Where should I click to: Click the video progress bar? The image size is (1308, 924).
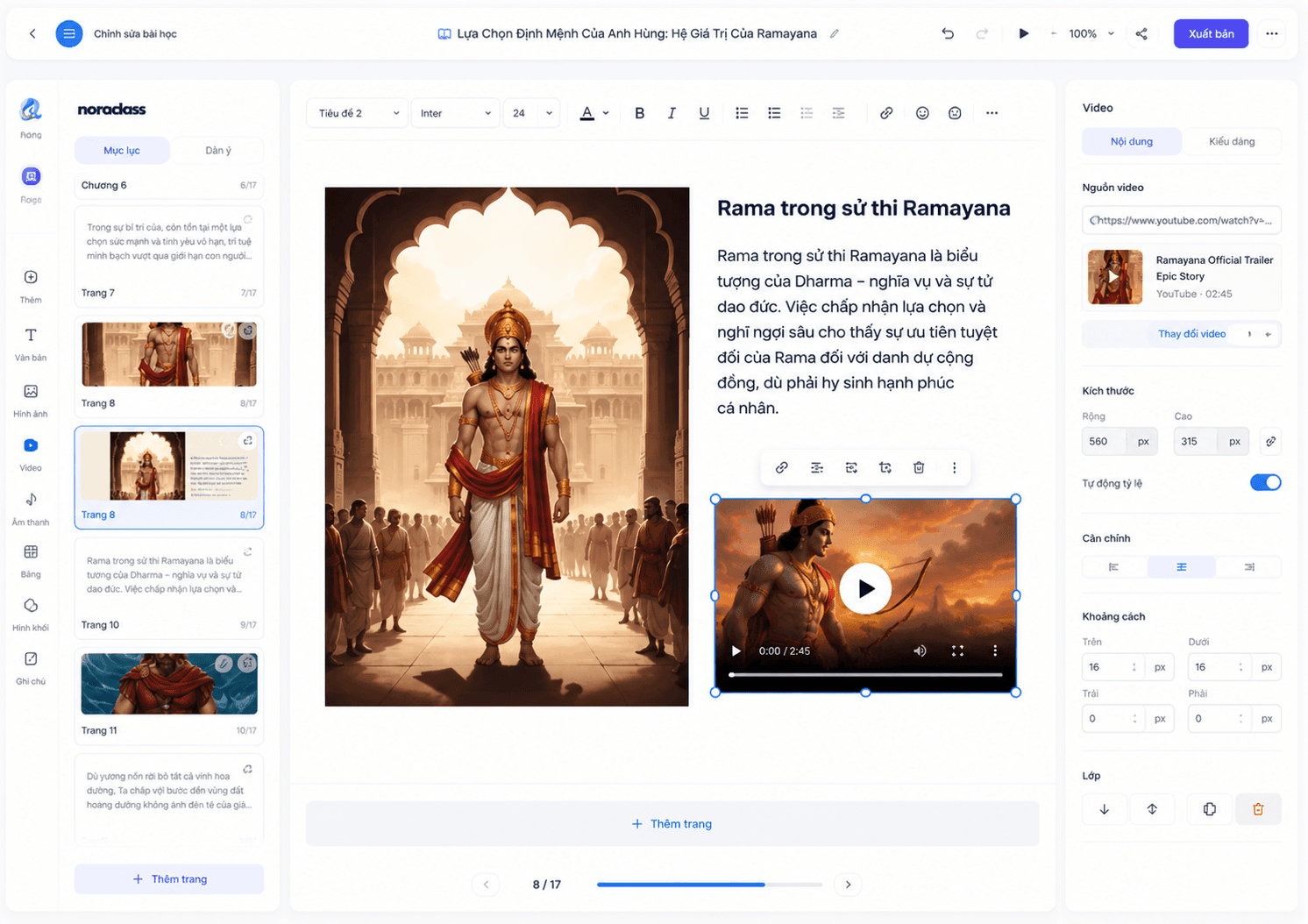[x=865, y=674]
